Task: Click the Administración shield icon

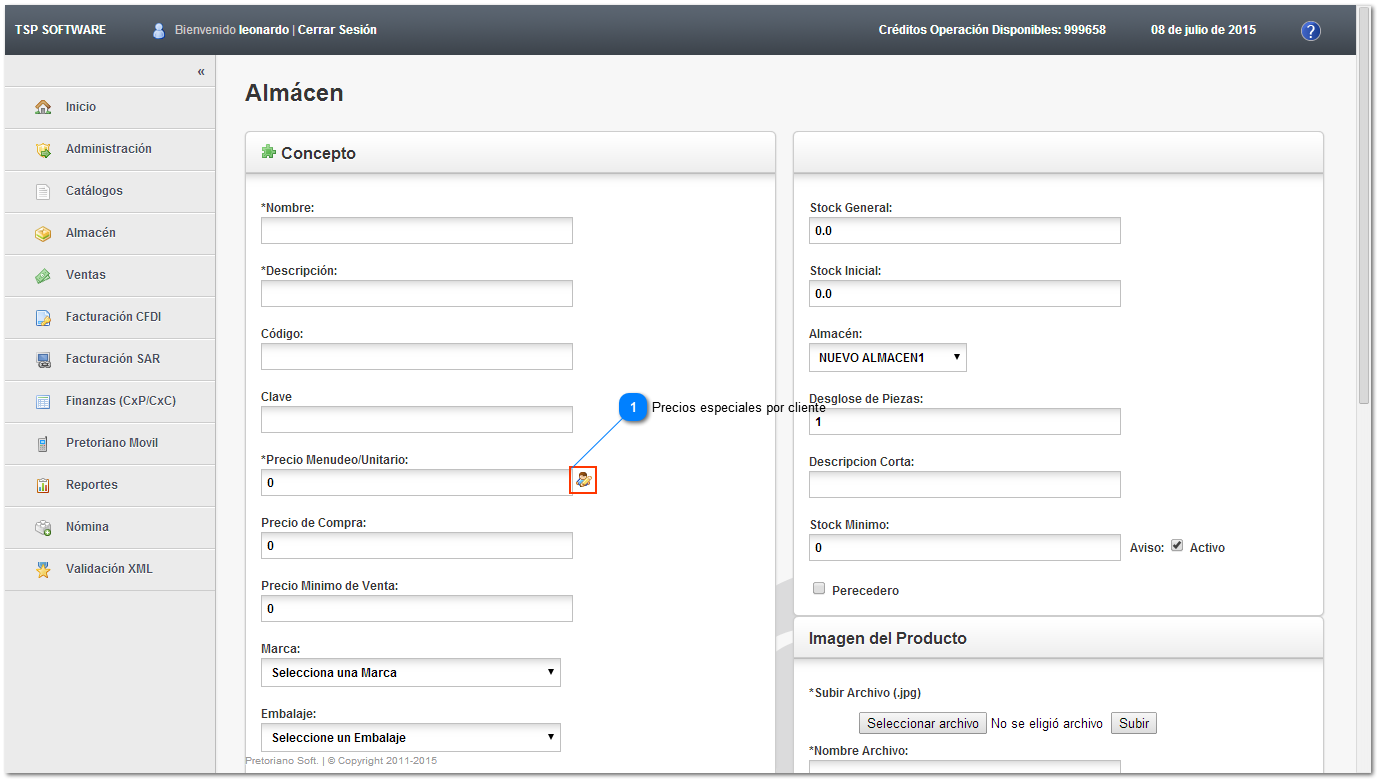Action: 43,149
